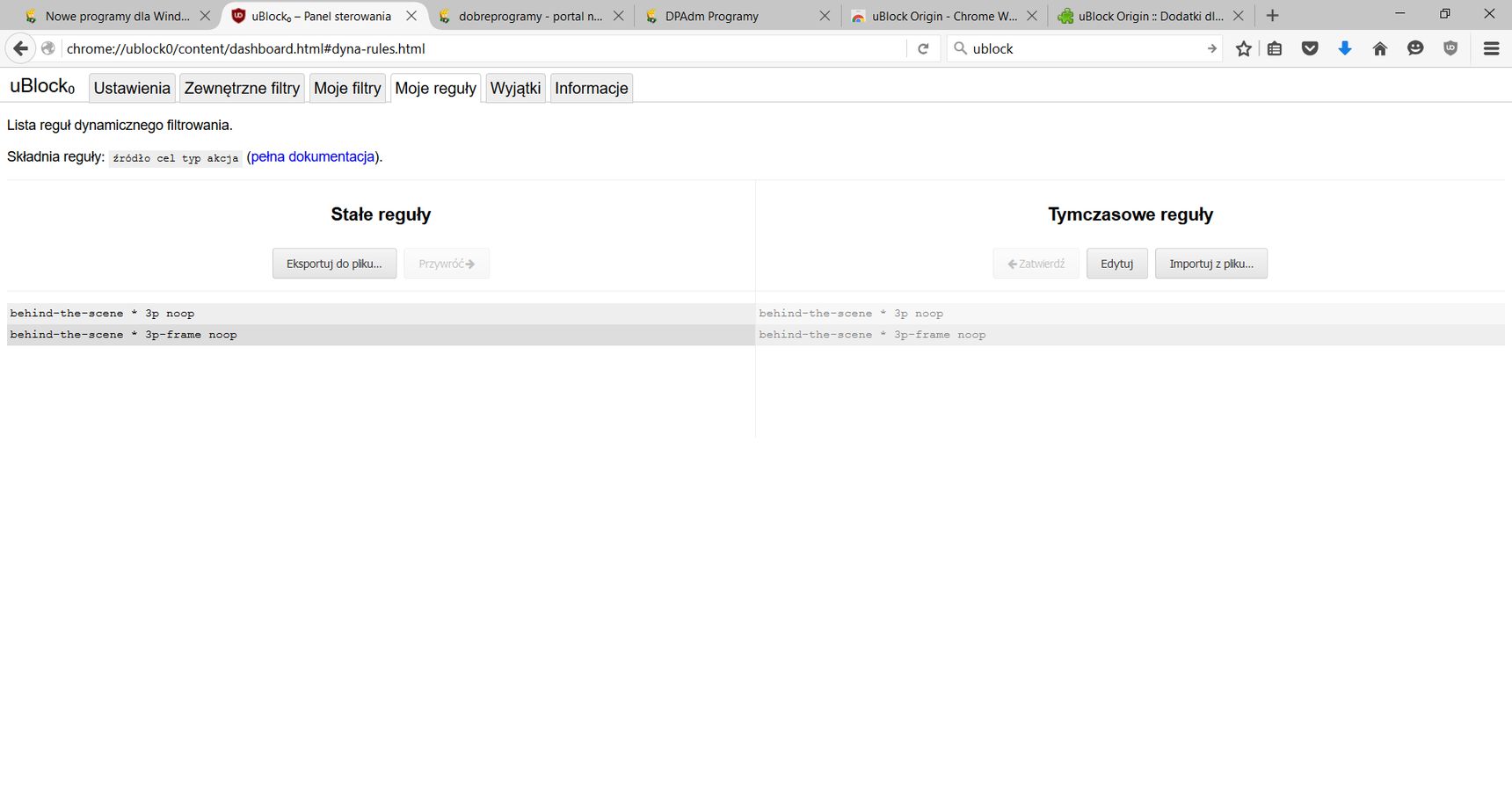Click the uBlock₀ logo text

[x=42, y=86]
